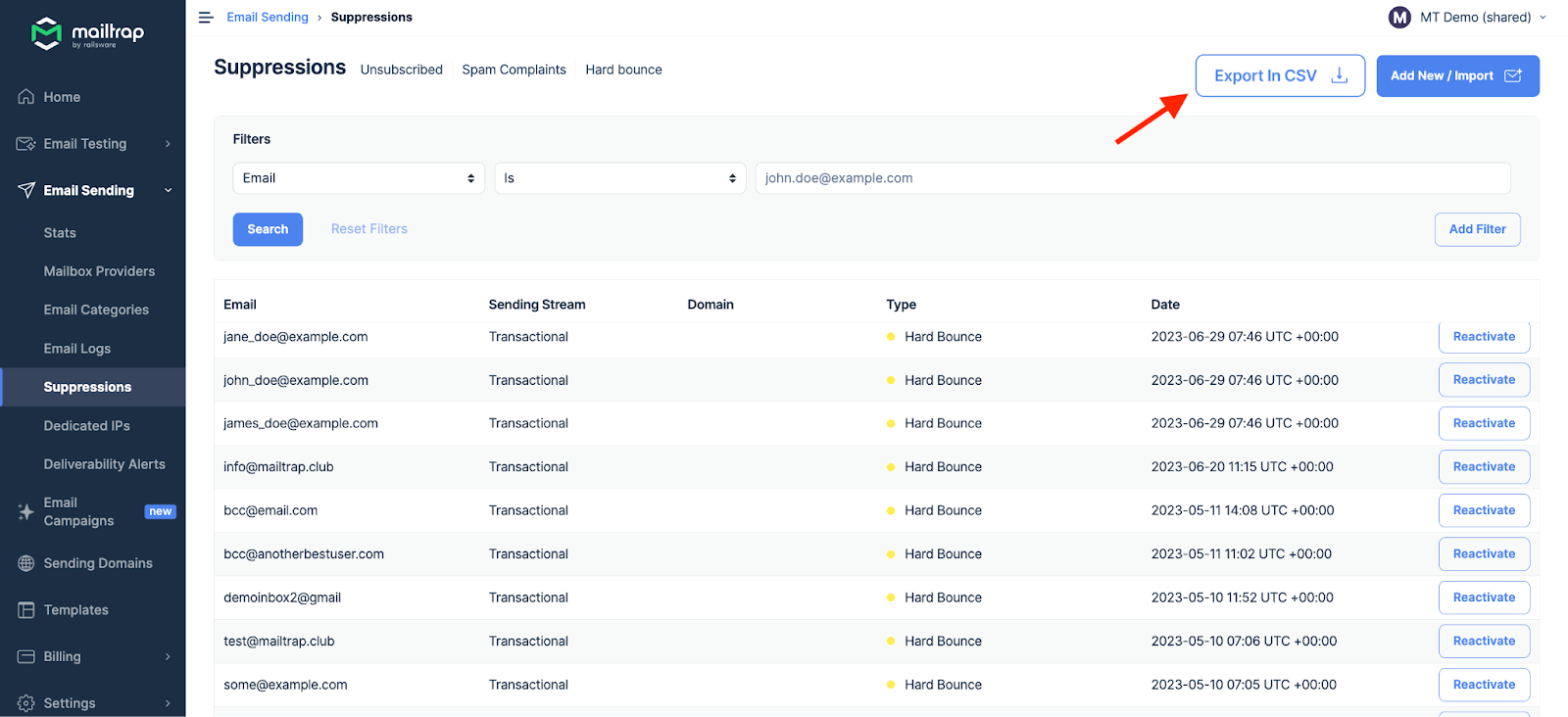
Task: Switch to the Spam Complaints tab
Action: tap(514, 70)
